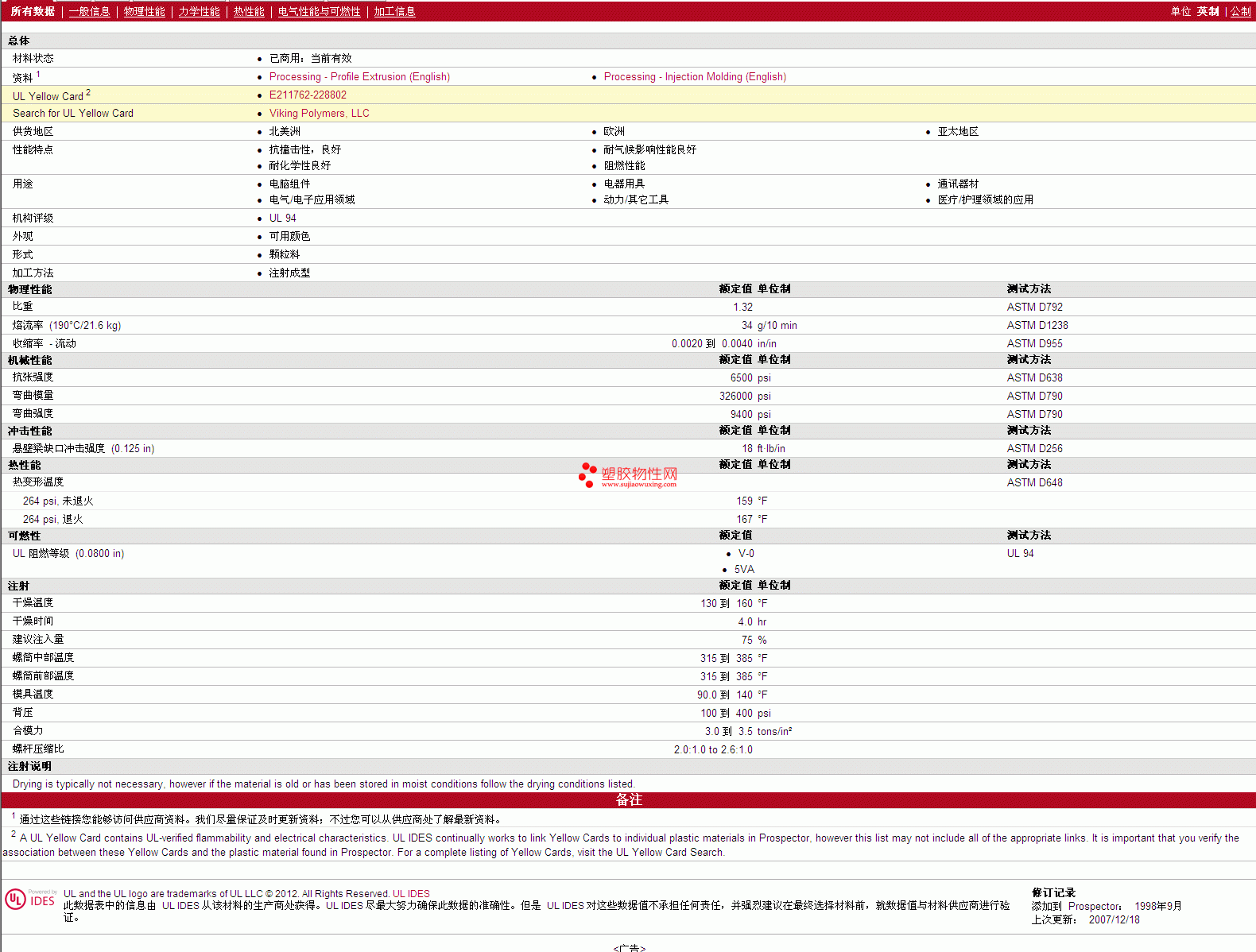Click the UL IDES logo icon
Screen dimensions: 1256x952
(x=30, y=899)
